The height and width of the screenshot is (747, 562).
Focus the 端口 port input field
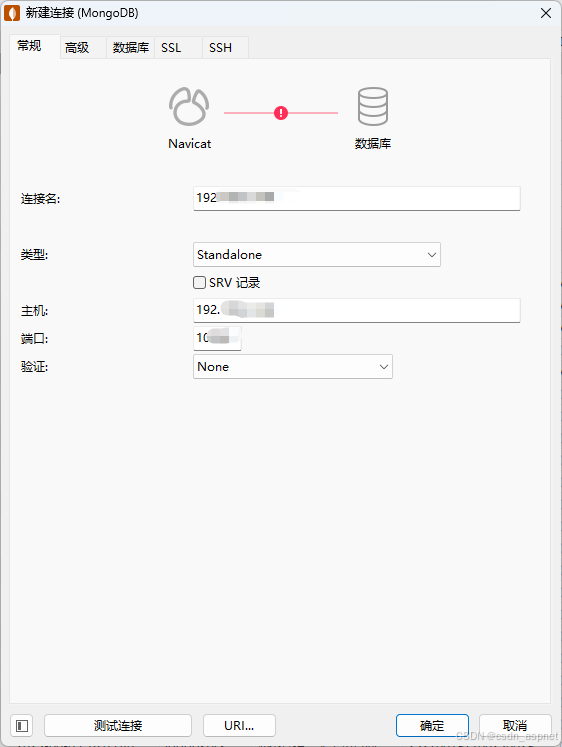[x=217, y=338]
